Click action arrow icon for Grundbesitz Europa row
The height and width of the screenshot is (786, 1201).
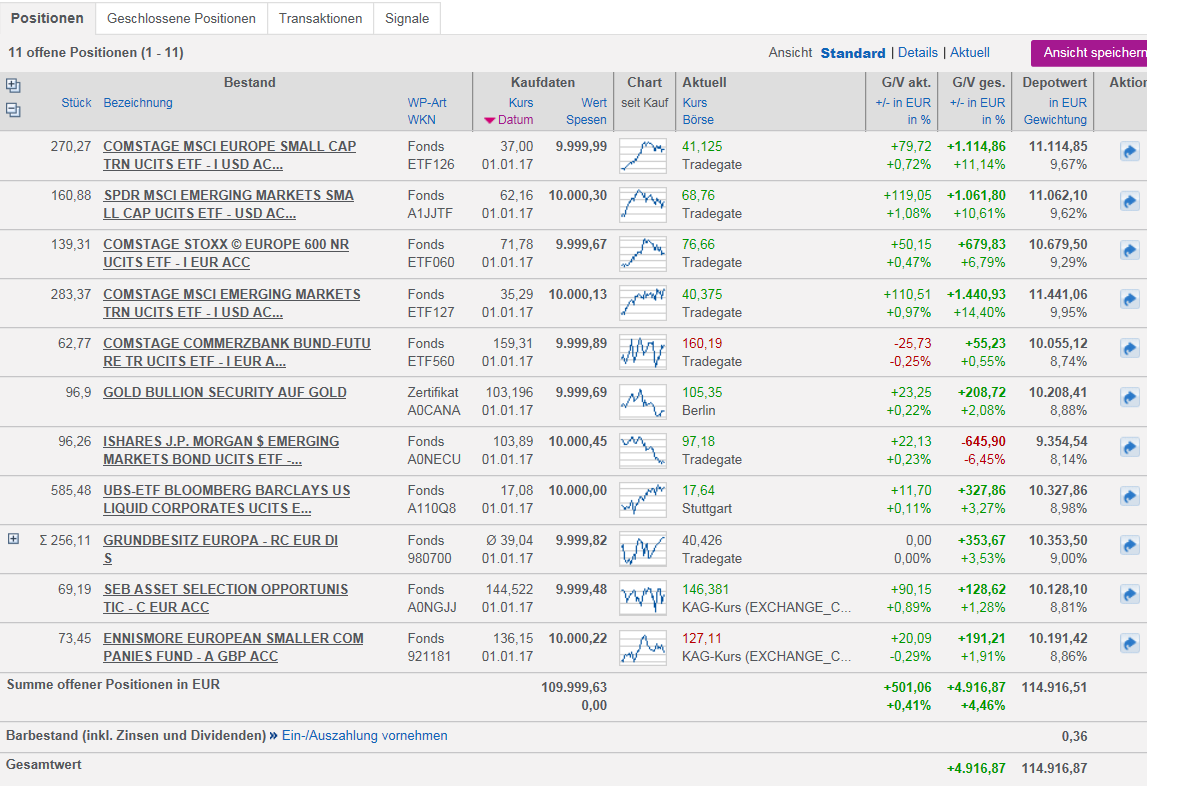(x=1129, y=545)
